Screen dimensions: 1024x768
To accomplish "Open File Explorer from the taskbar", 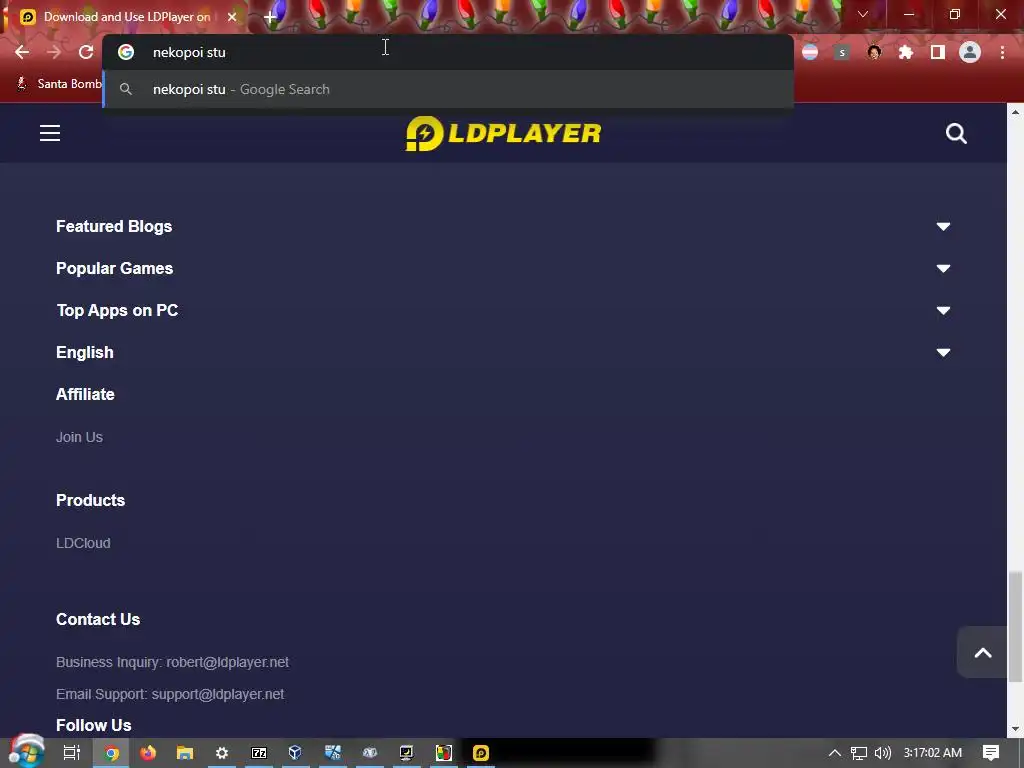I will pos(185,753).
